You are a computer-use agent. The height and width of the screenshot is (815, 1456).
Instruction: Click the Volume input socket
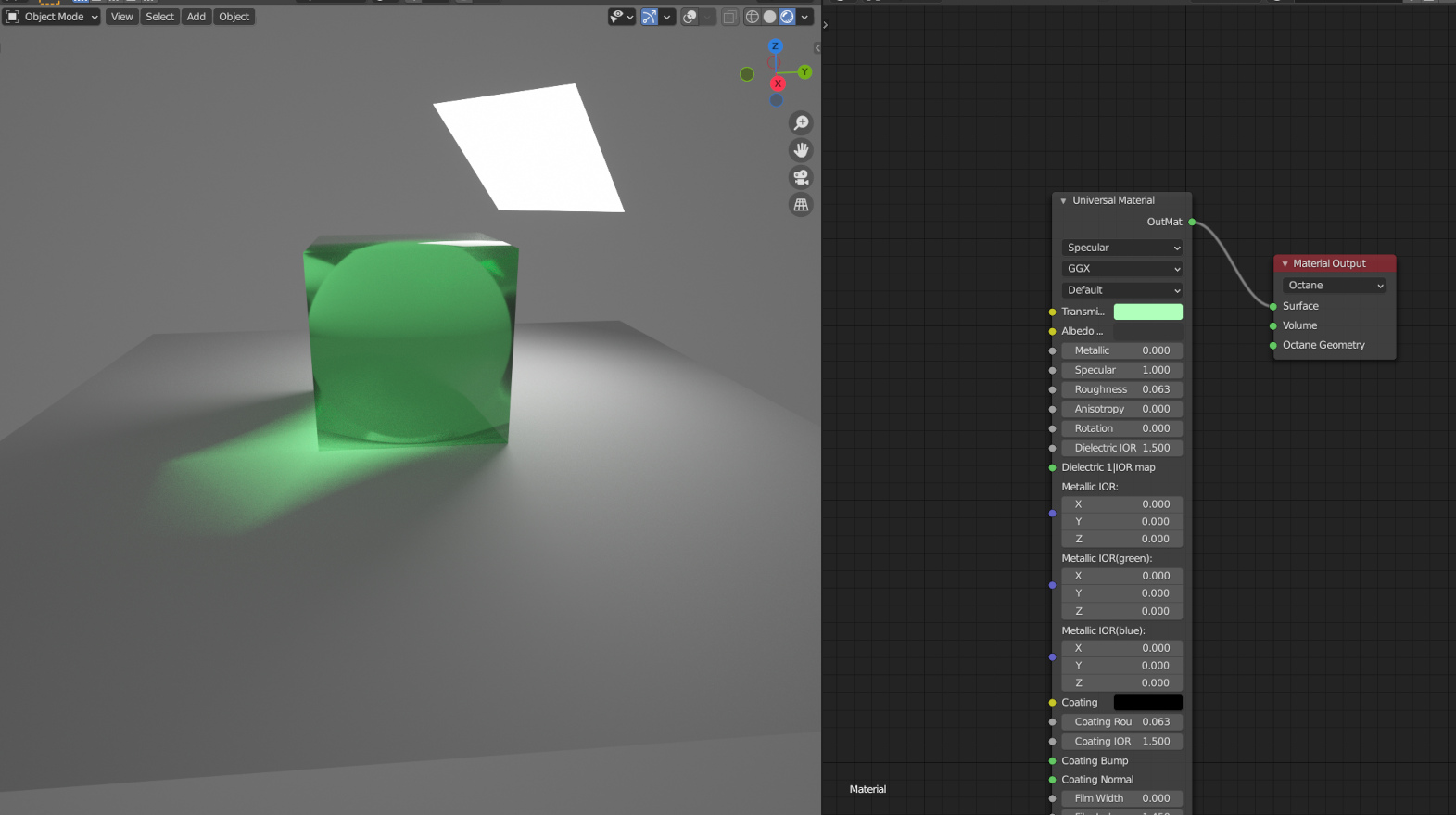tap(1273, 325)
